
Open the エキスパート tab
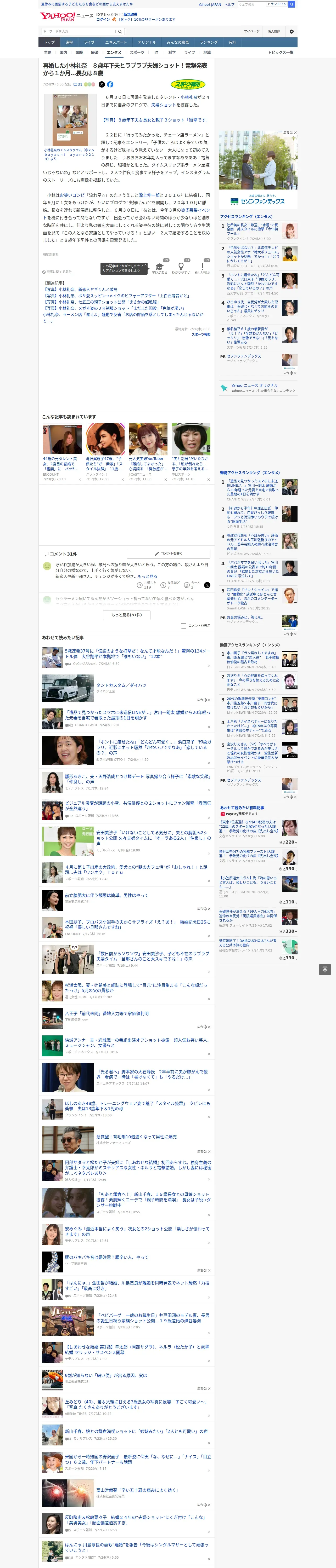point(116,43)
